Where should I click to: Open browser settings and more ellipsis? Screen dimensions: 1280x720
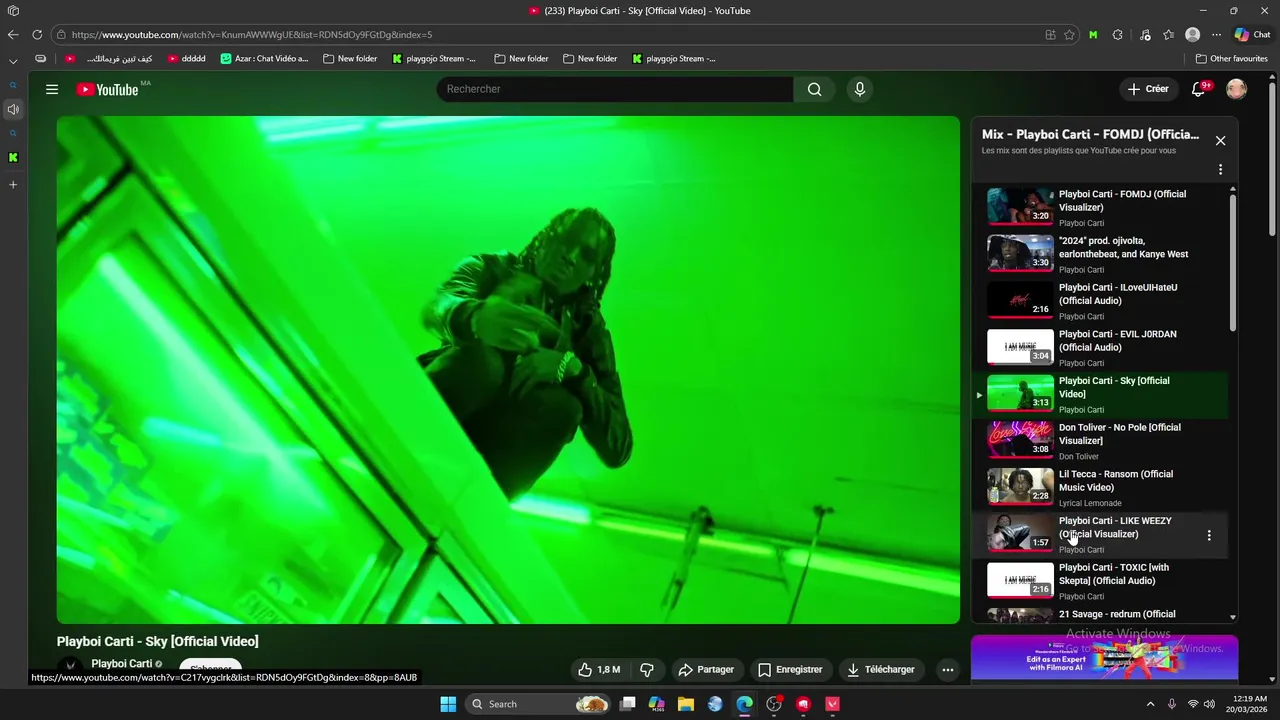tap(1215, 34)
